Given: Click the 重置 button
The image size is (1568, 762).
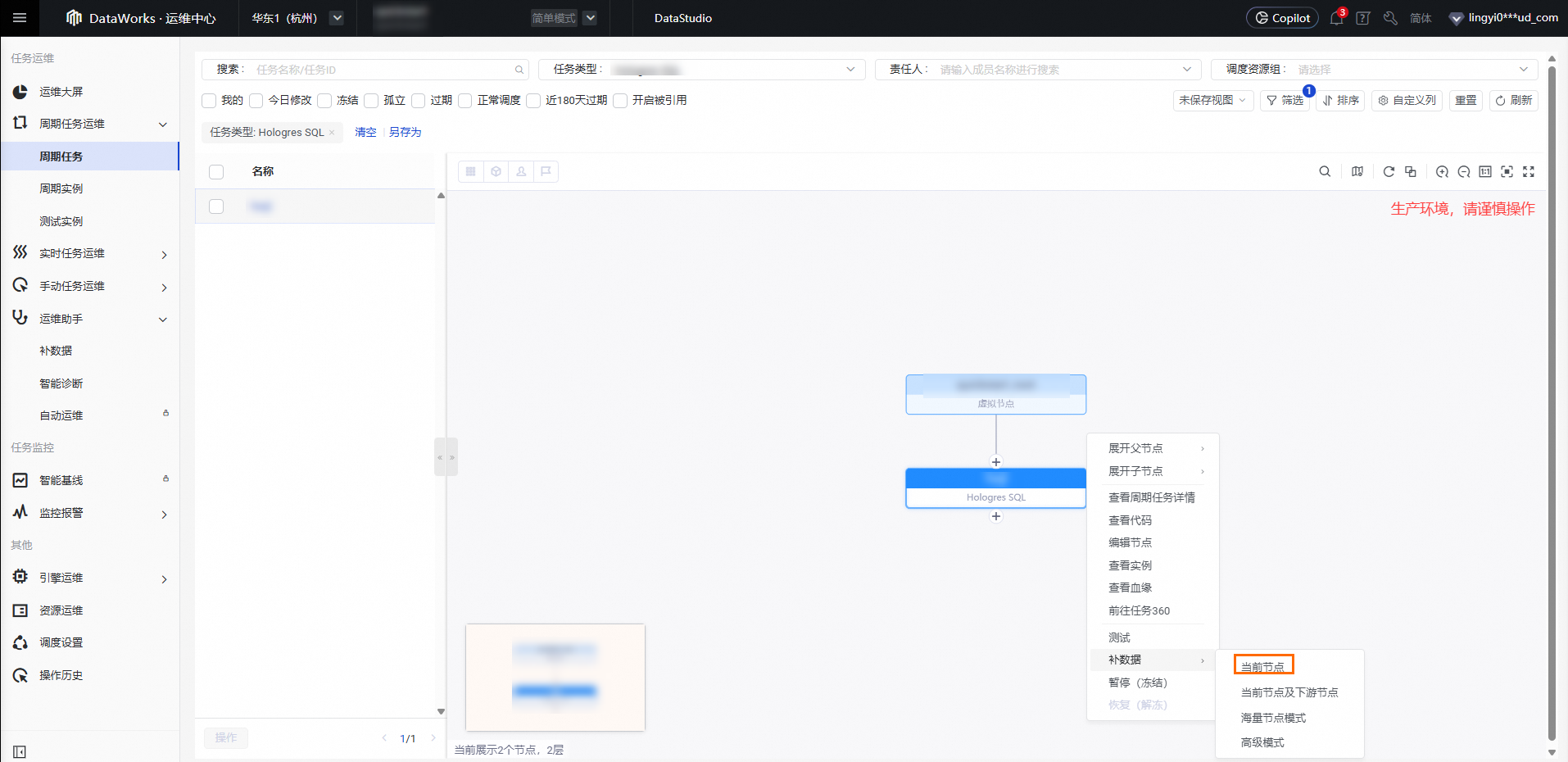Looking at the screenshot, I should (1466, 100).
